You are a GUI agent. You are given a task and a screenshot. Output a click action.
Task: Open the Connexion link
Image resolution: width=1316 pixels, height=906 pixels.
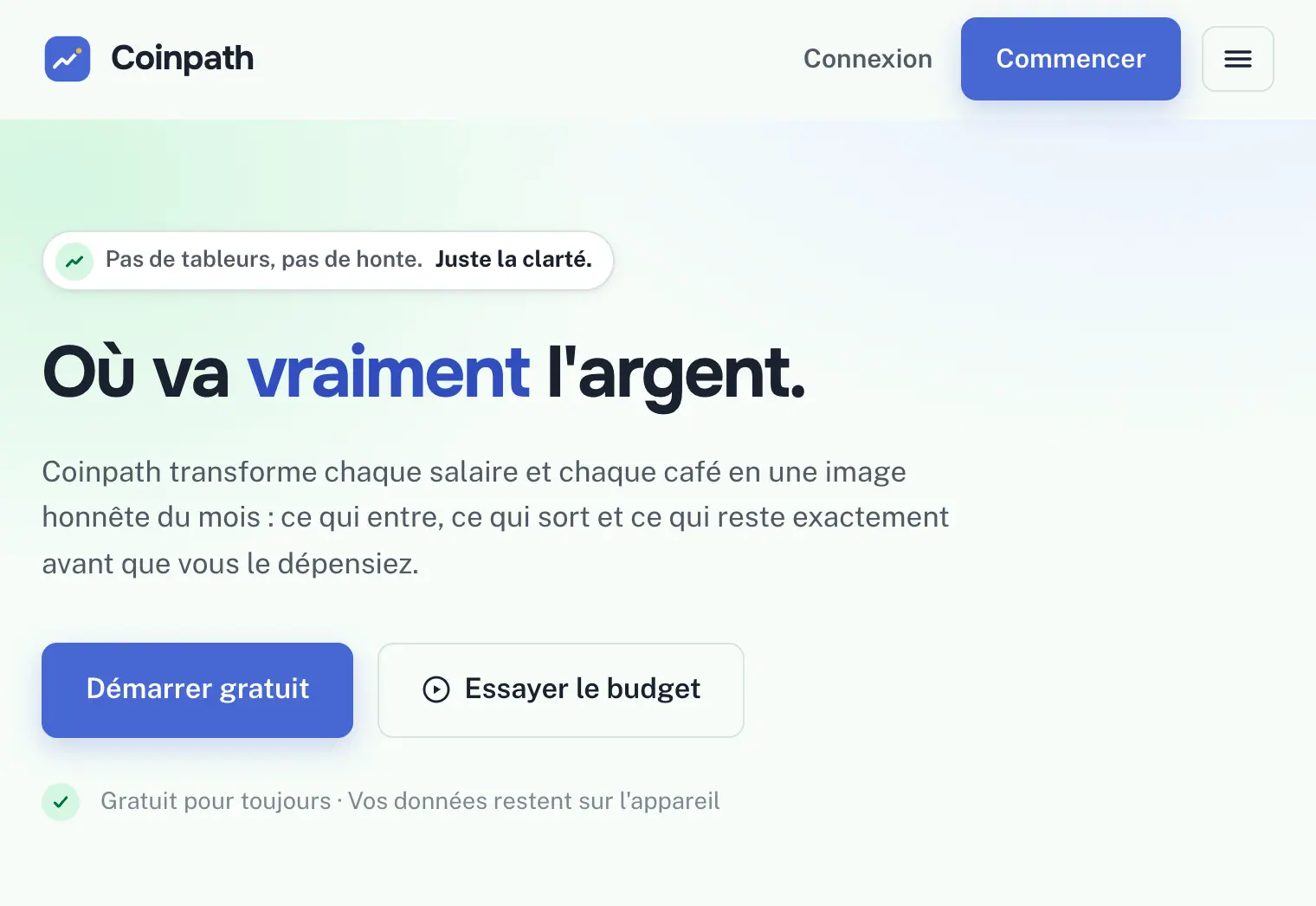click(868, 59)
